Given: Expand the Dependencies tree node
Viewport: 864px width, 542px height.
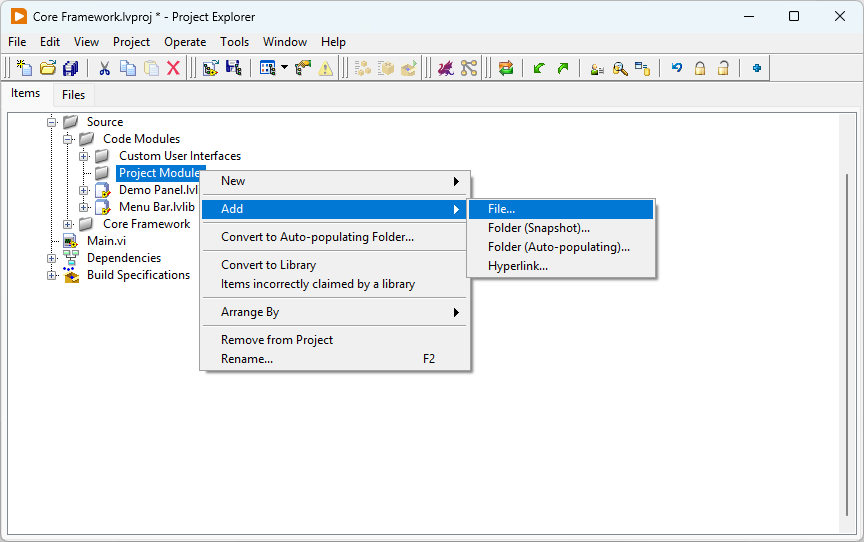Looking at the screenshot, I should (x=52, y=258).
